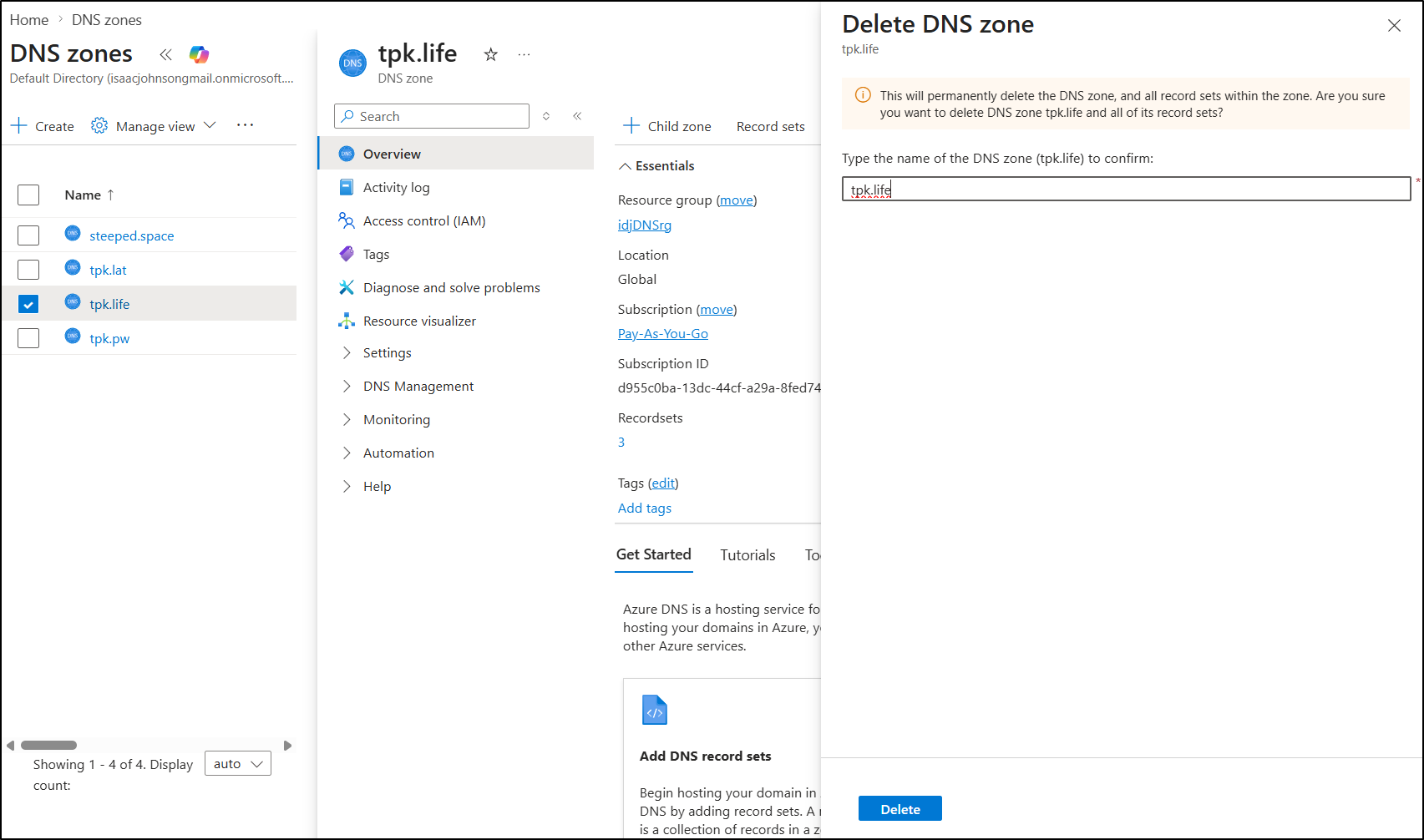
Task: Open Resource visualizer icon
Action: 347,321
